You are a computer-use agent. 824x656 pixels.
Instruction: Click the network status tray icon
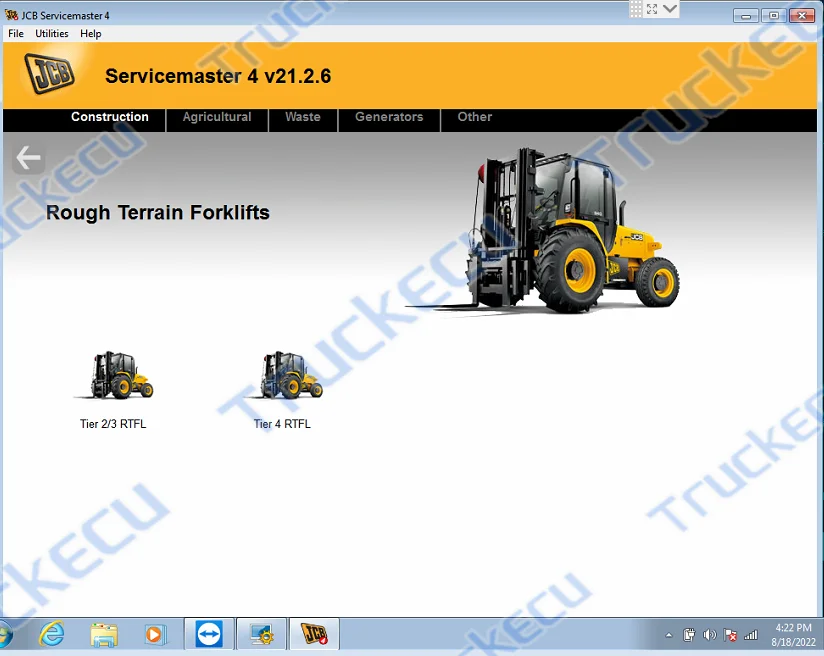click(751, 634)
